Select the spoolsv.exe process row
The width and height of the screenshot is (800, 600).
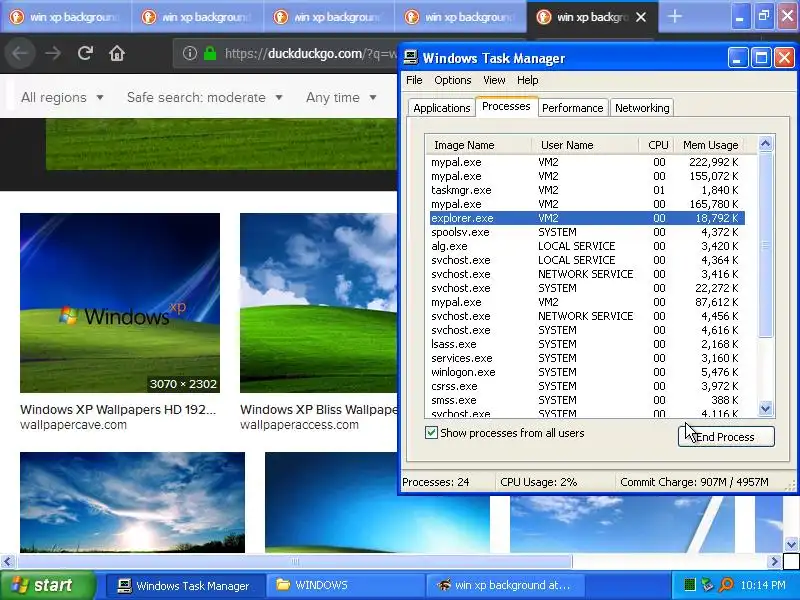pyautogui.click(x=586, y=232)
